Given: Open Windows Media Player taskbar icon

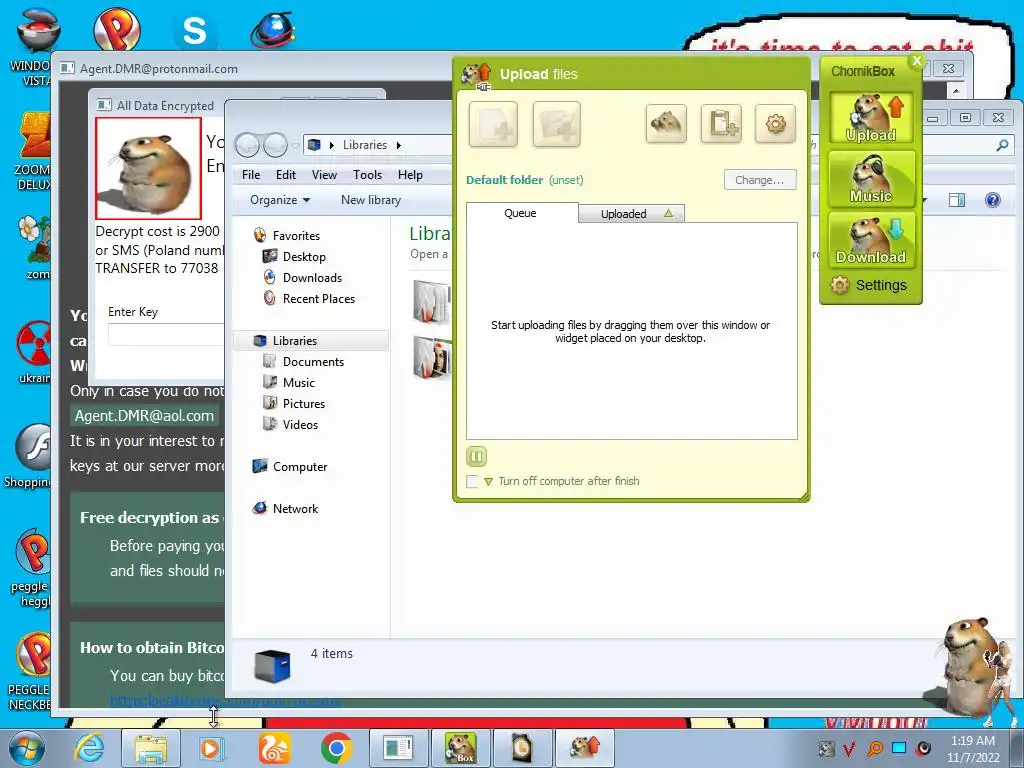Looking at the screenshot, I should (210, 748).
